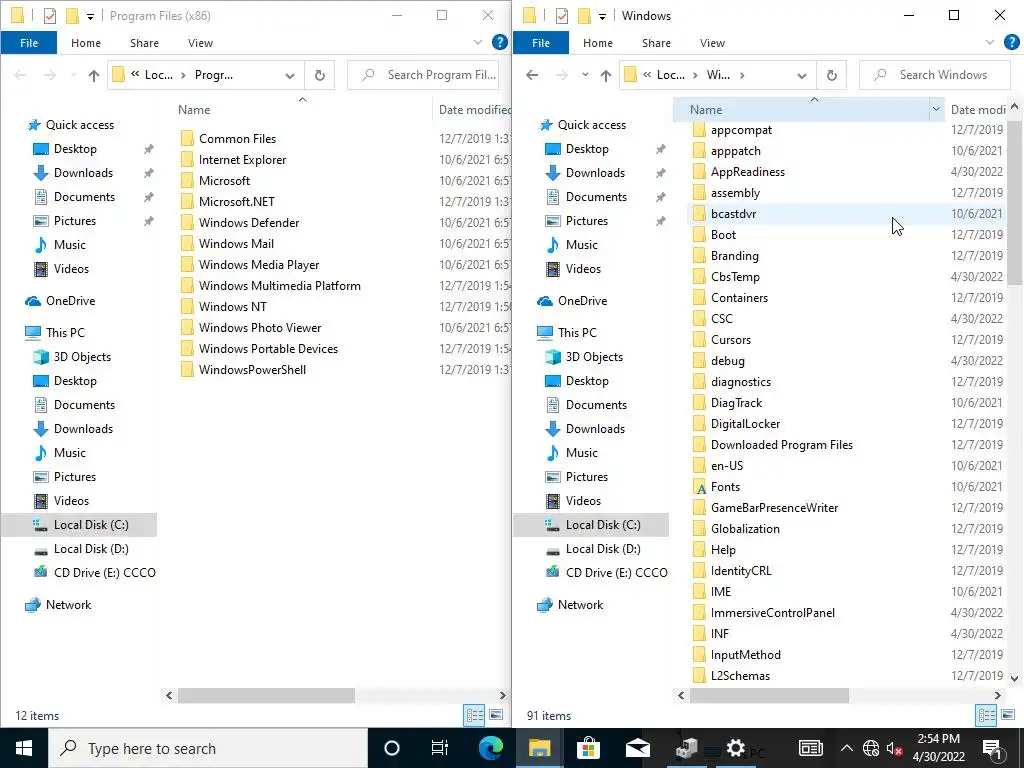Screen dimensions: 1024x768
Task: Open Task View on taskbar
Action: (x=440, y=748)
